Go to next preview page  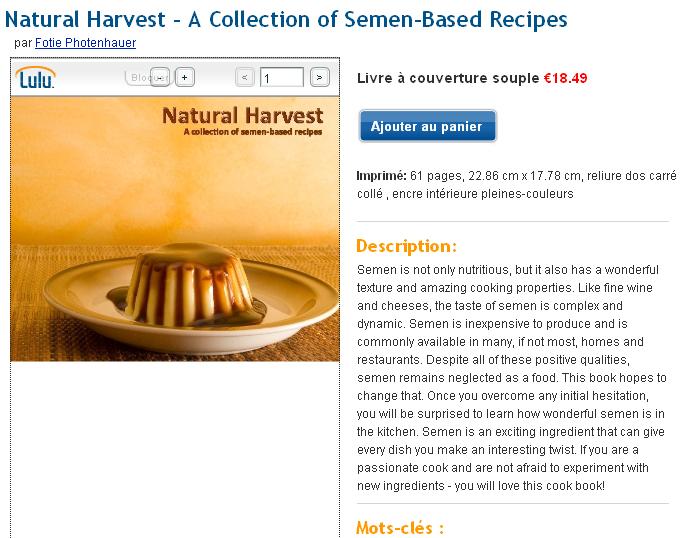[319, 77]
